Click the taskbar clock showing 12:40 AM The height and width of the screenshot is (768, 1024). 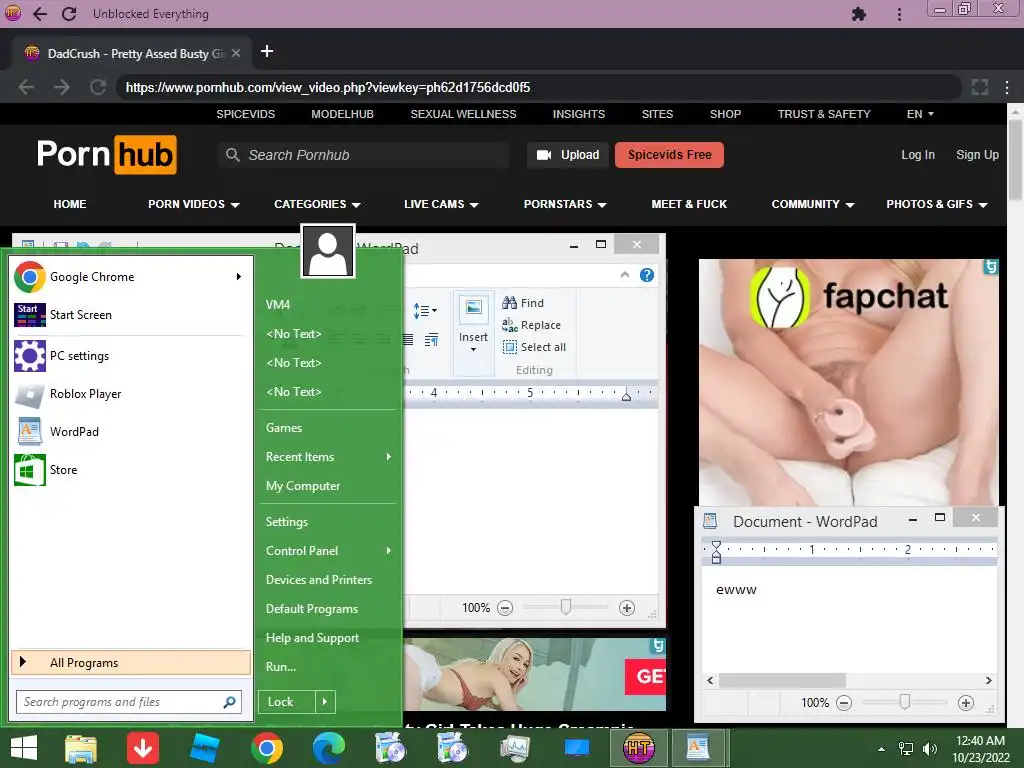(980, 749)
